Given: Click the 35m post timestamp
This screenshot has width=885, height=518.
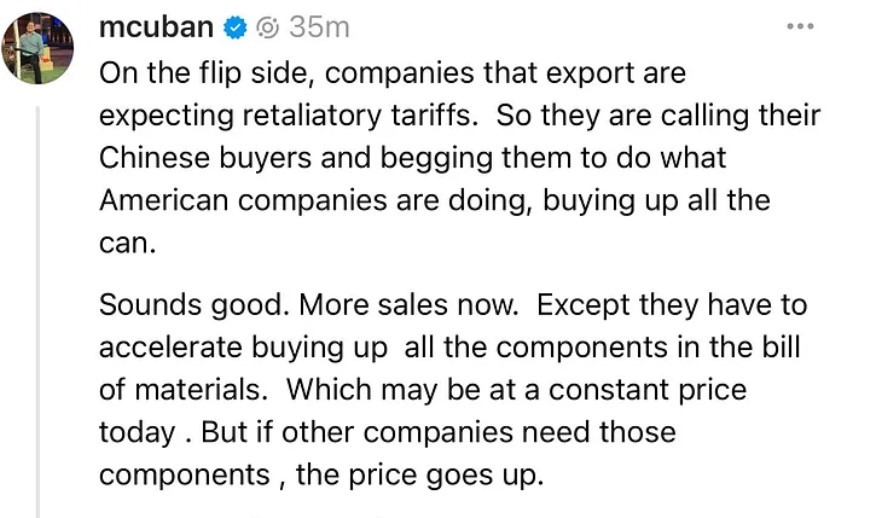Looking at the screenshot, I should coord(319,27).
